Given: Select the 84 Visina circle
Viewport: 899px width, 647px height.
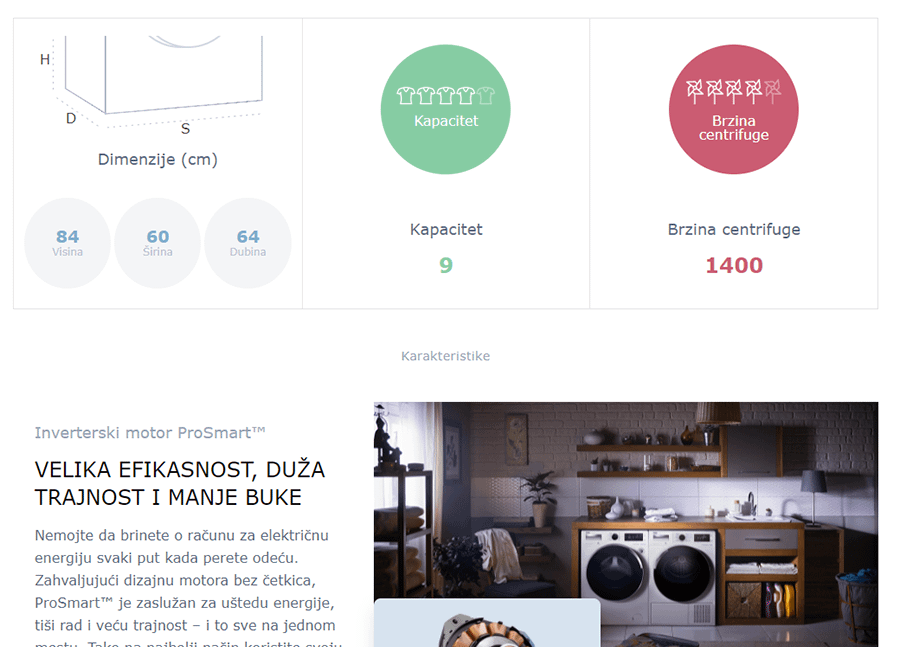Looking at the screenshot, I should pyautogui.click(x=68, y=243).
